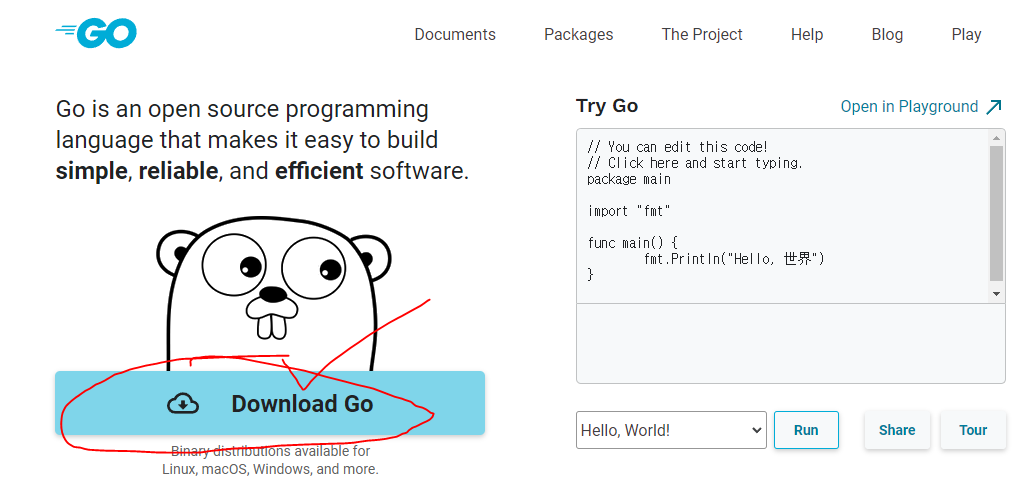Viewport: 1035px width, 489px height.
Task: Click the line 'package main' in the editor
Action: coord(629,179)
